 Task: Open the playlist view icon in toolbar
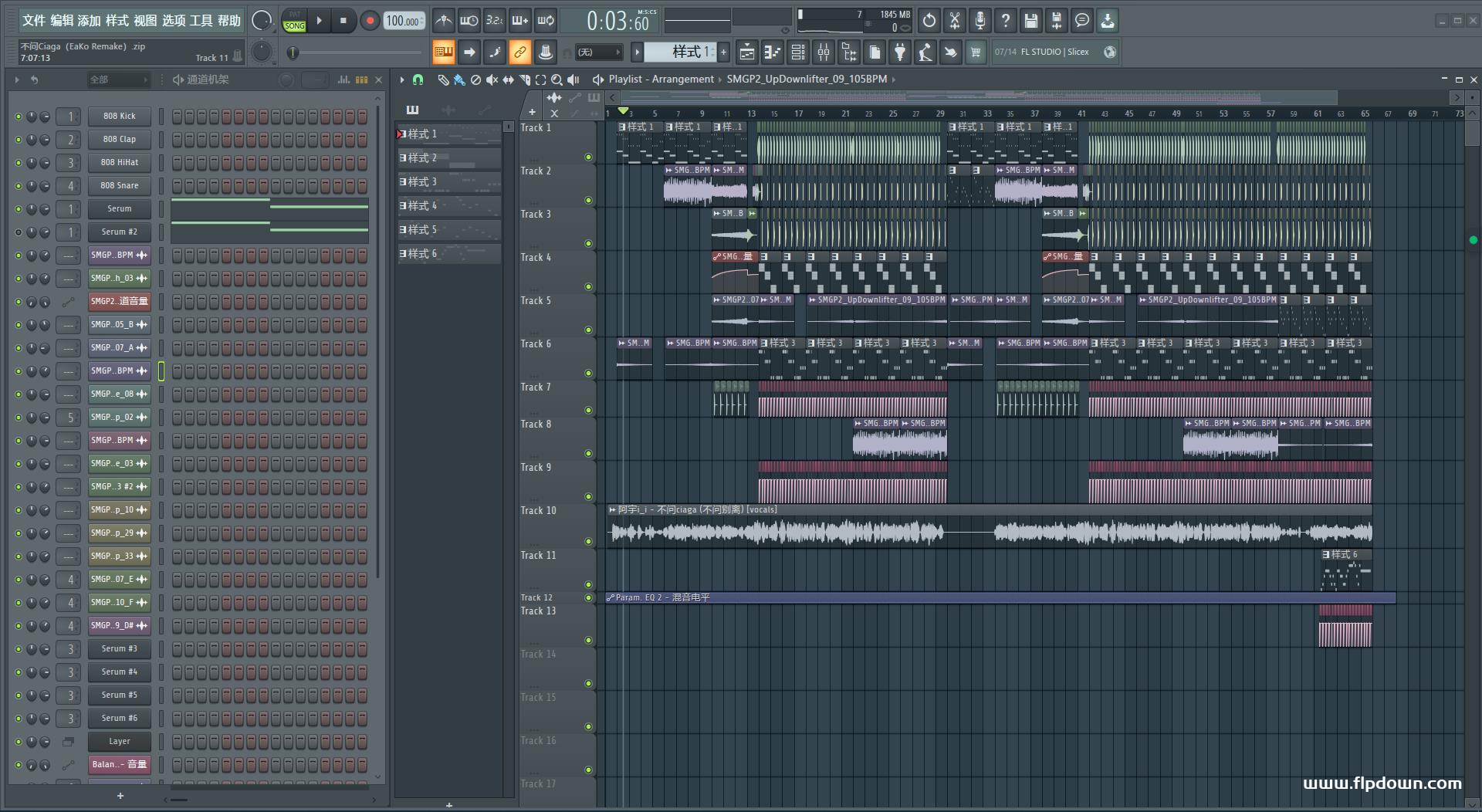point(746,52)
